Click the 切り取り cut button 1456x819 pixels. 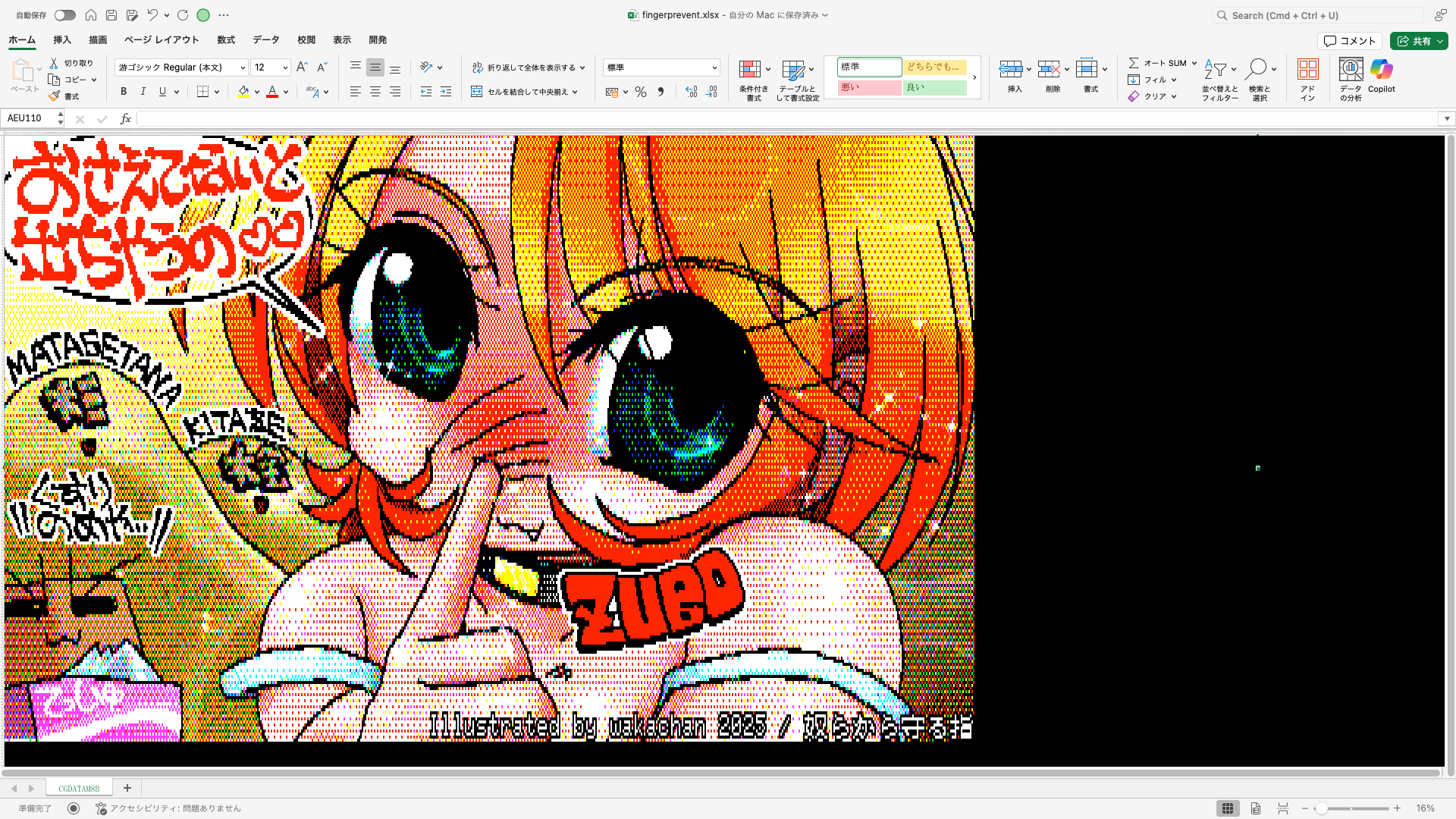coord(71,63)
